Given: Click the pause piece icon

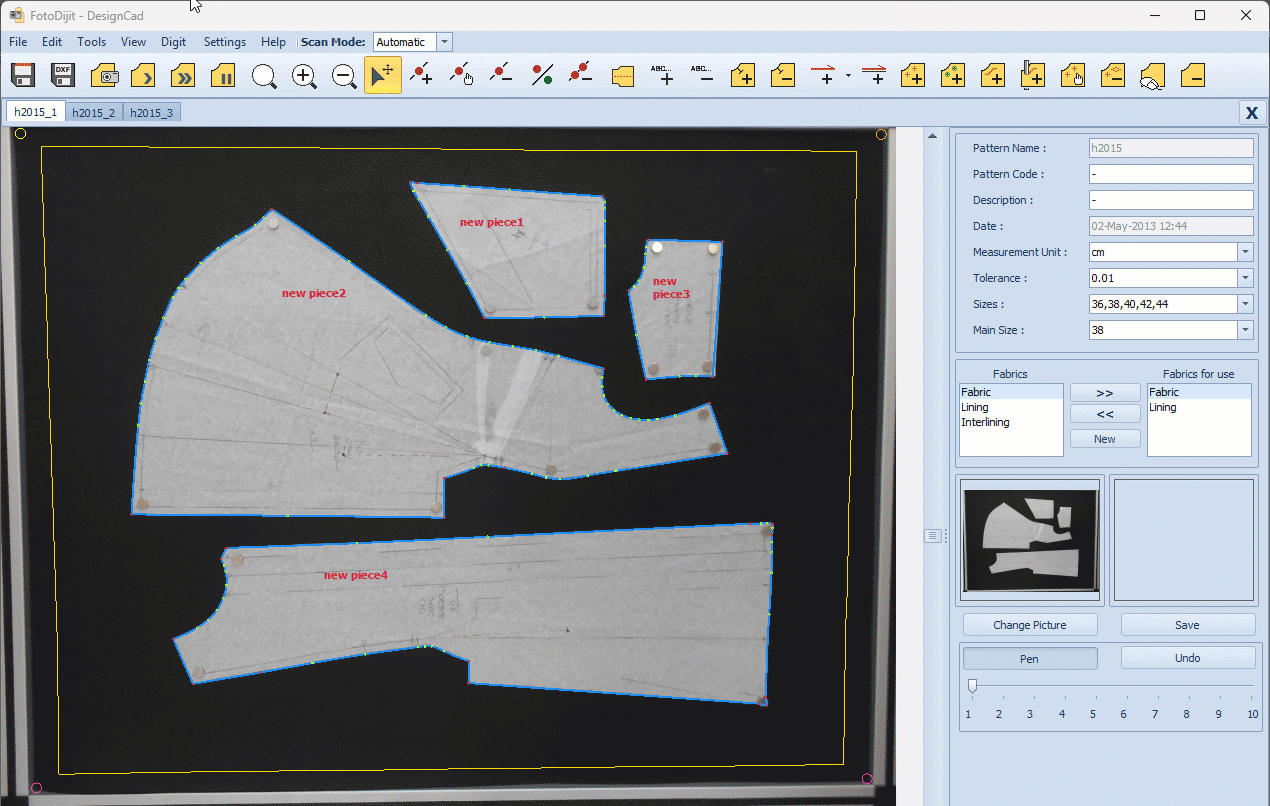Looking at the screenshot, I should pyautogui.click(x=225, y=76).
